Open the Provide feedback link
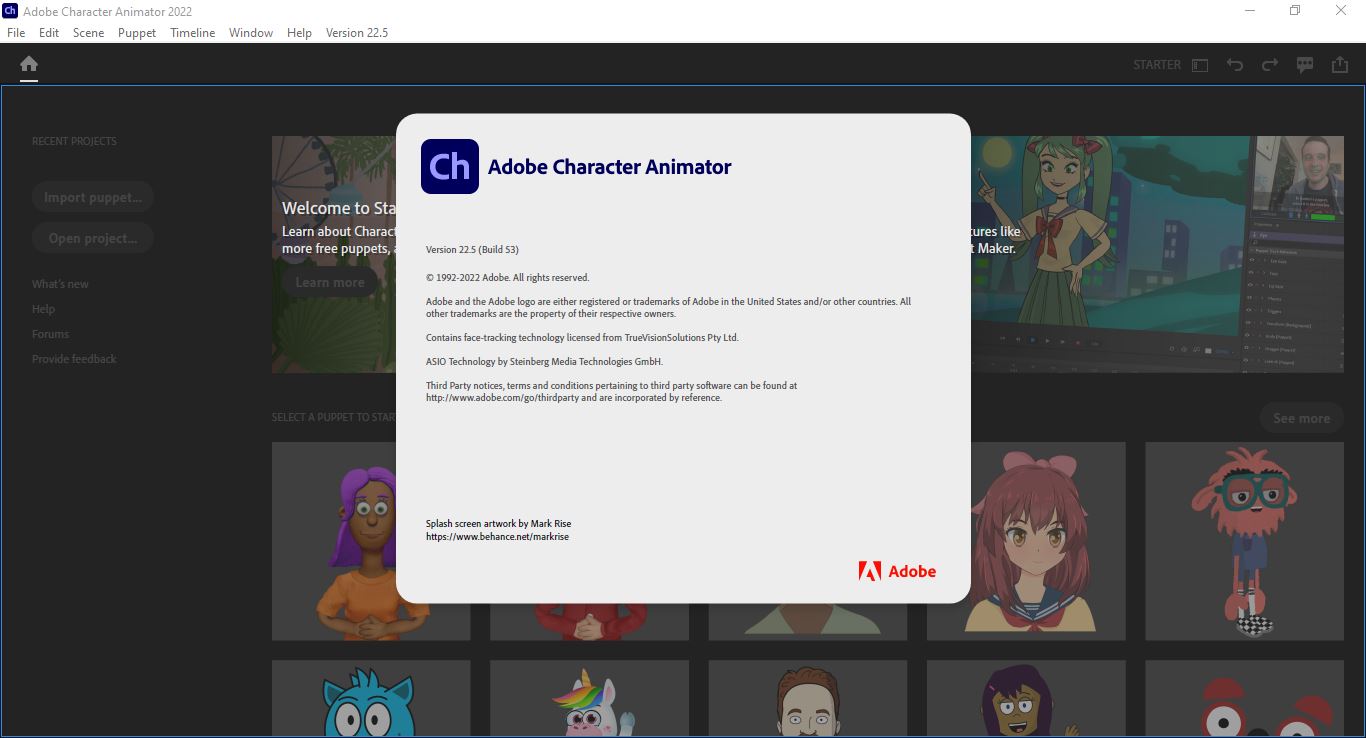1366x738 pixels. [x=74, y=359]
